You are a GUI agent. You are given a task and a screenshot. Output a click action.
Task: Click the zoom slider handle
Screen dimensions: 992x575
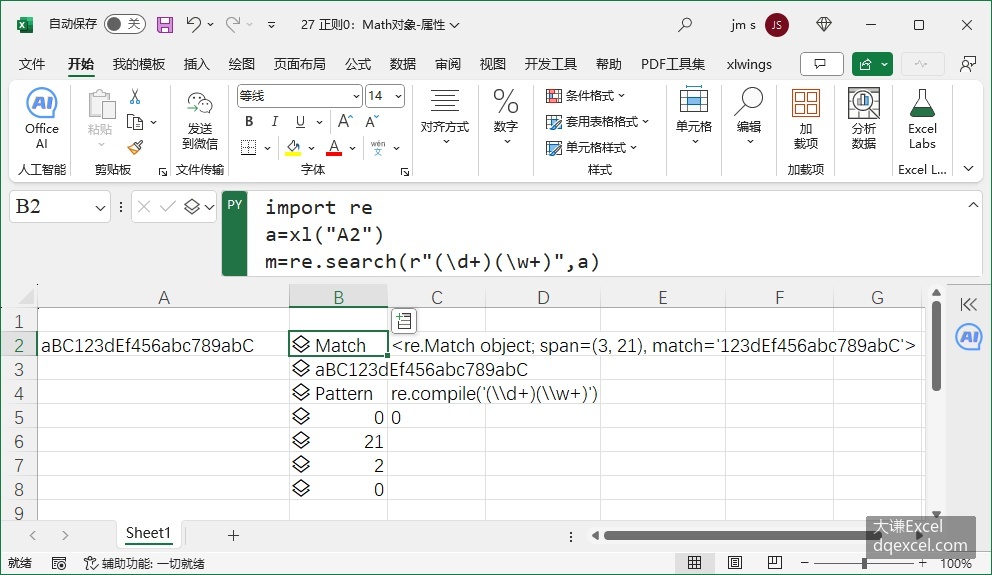coord(864,563)
